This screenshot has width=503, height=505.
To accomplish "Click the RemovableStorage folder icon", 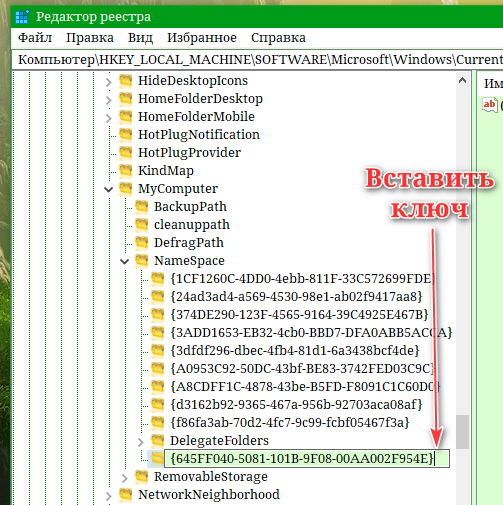I will (x=142, y=477).
